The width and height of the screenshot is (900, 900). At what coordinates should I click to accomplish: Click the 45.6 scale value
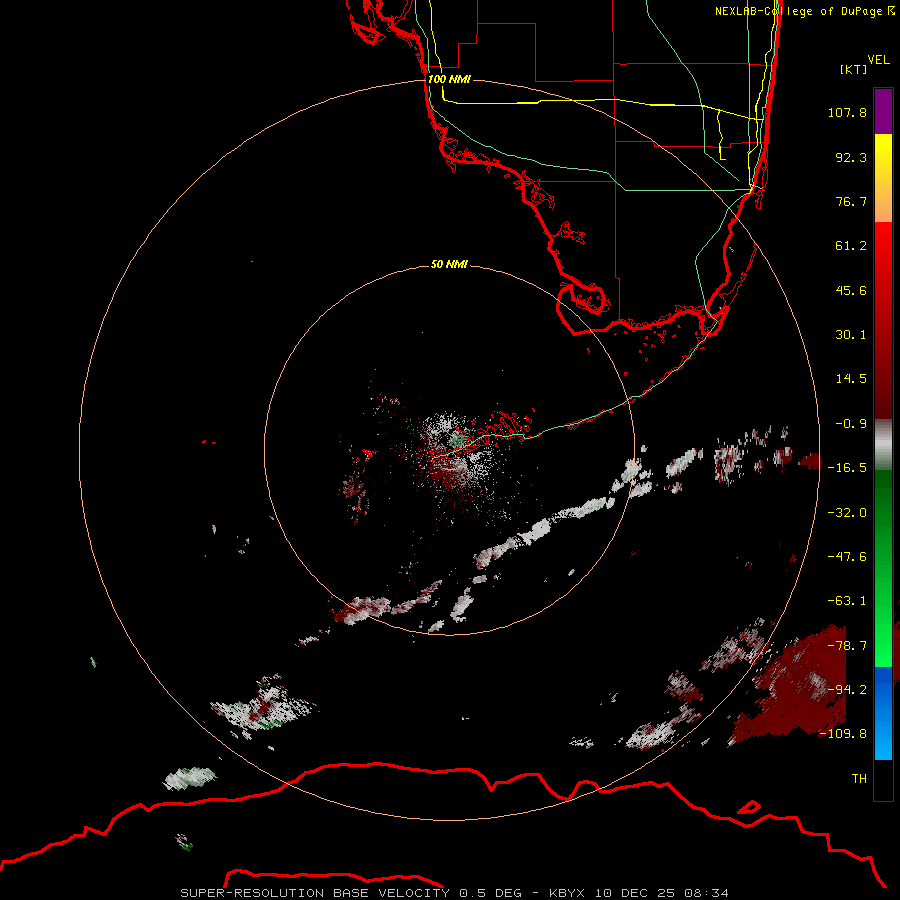click(851, 290)
